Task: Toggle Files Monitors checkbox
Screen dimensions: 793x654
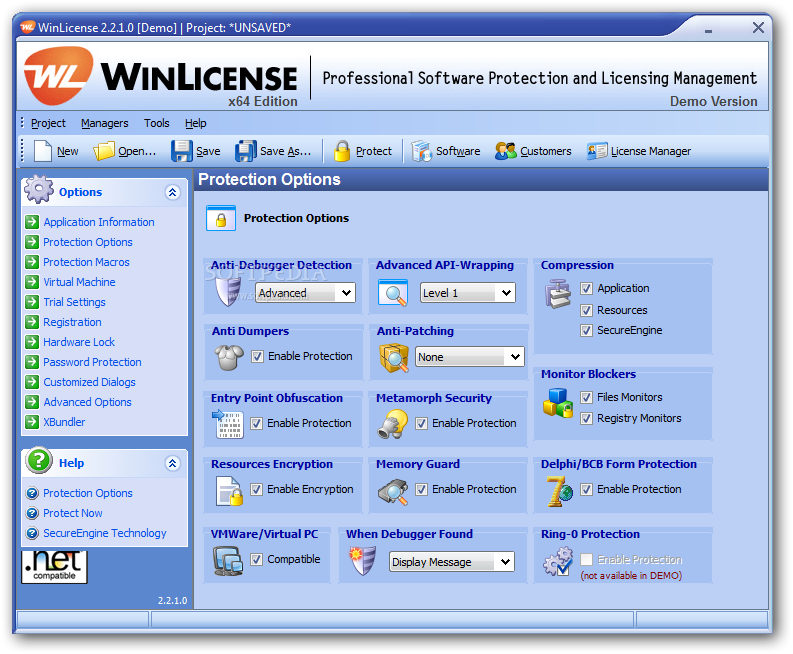Action: (586, 398)
